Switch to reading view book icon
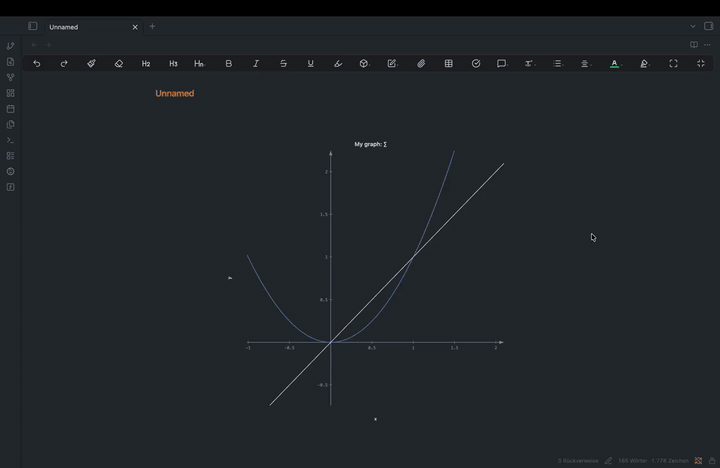This screenshot has width=720, height=468. 694,45
